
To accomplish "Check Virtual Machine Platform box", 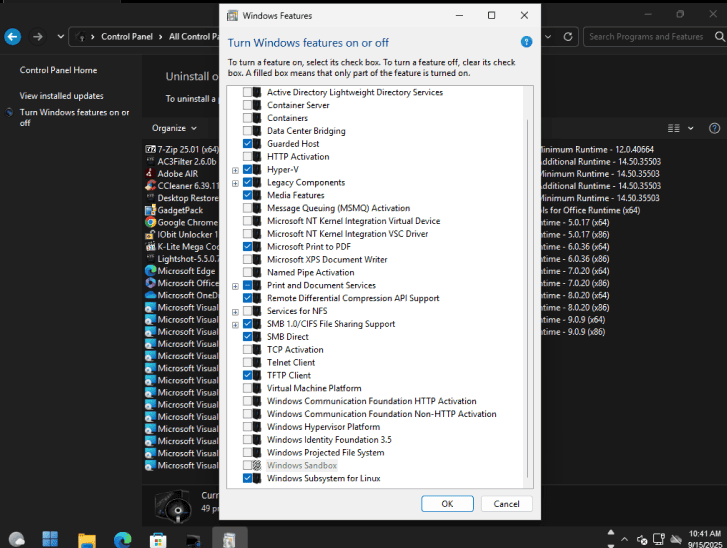I will [x=248, y=388].
